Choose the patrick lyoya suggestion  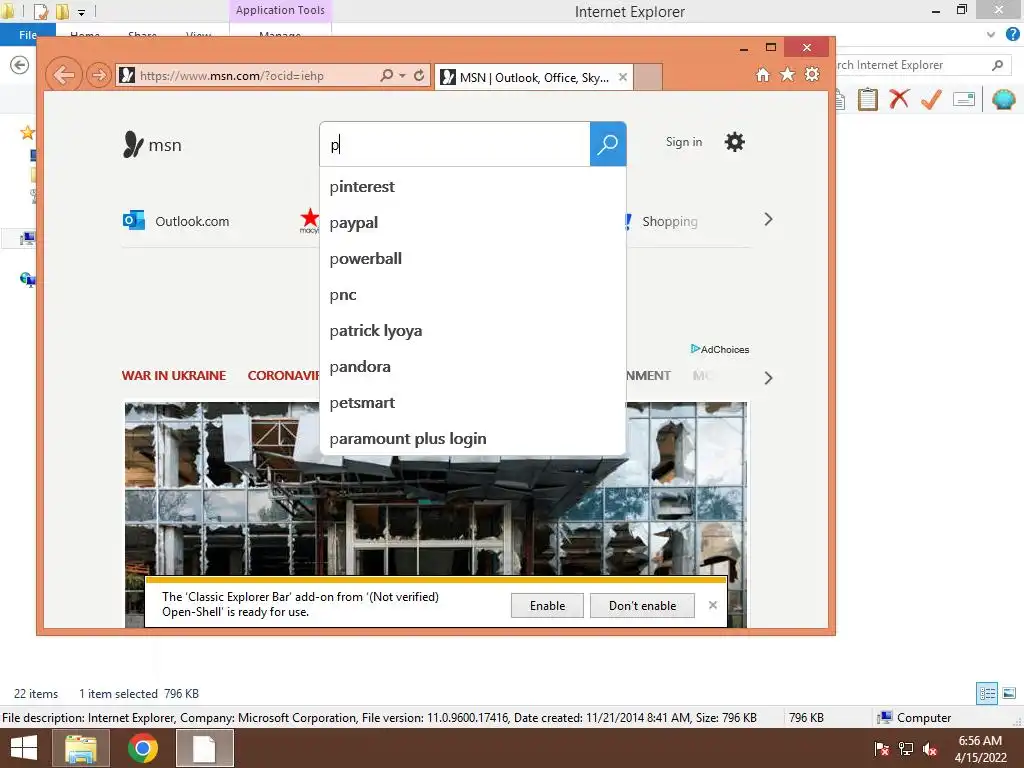point(473,330)
